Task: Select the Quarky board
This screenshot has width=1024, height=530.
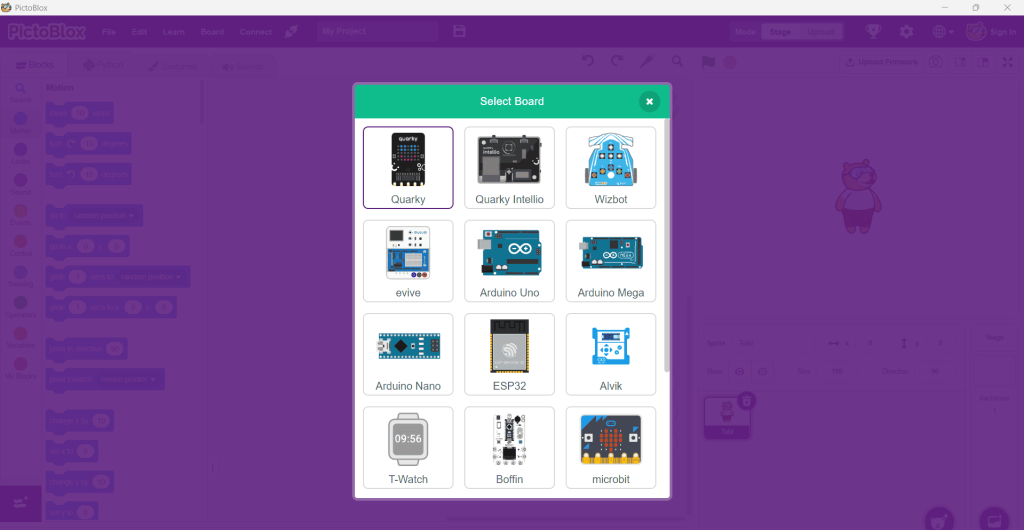Action: (x=408, y=167)
